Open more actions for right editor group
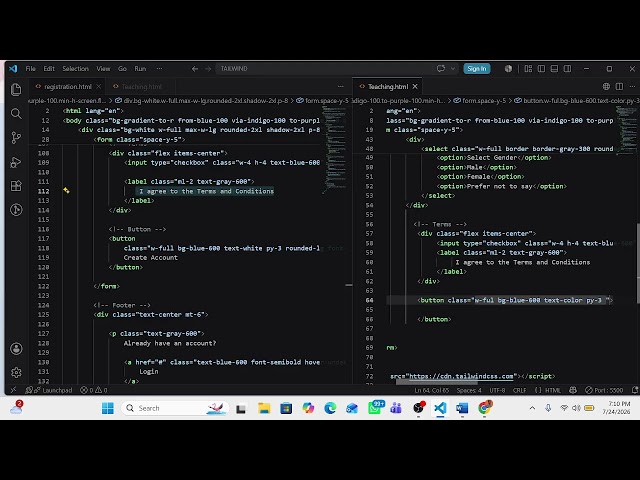This screenshot has height=480, width=640. coord(632,87)
